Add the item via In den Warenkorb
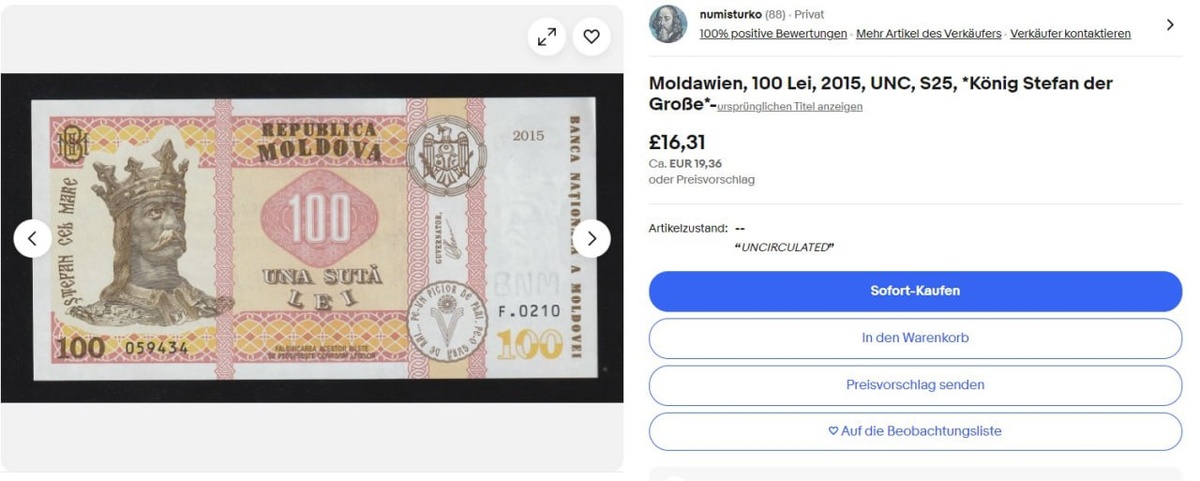The image size is (1200, 481). click(x=915, y=338)
